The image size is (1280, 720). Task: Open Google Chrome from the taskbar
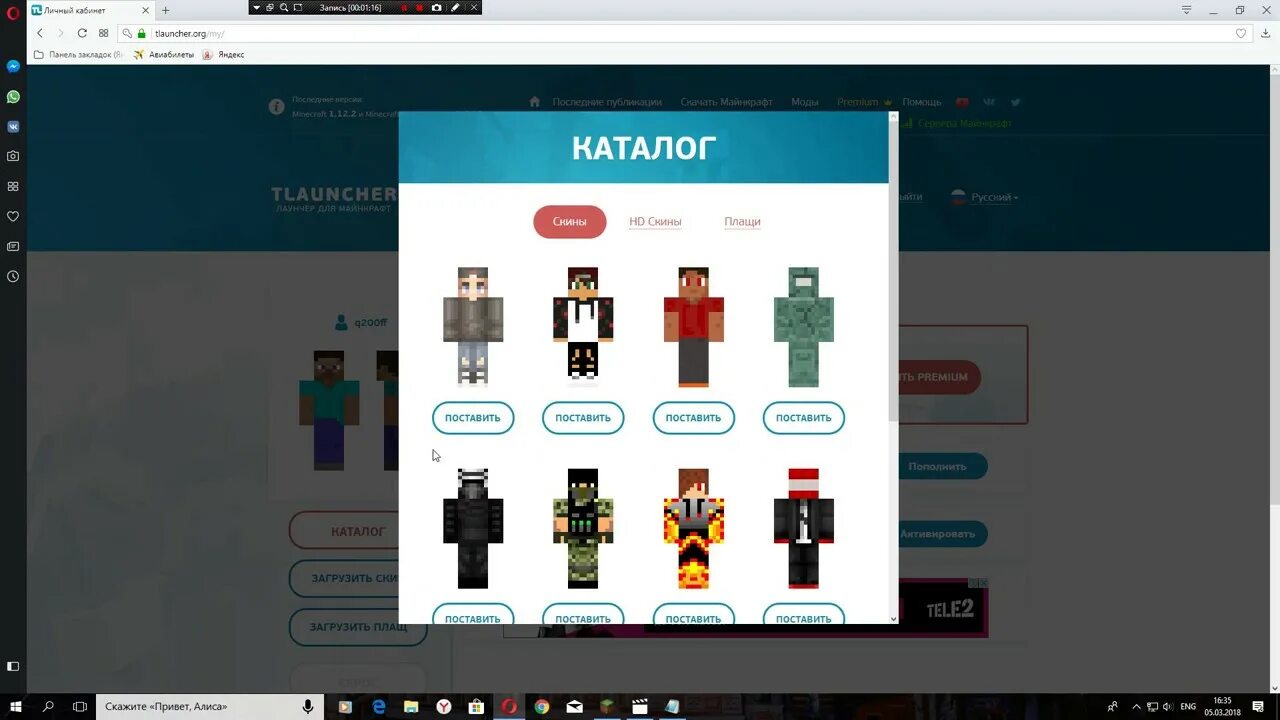point(541,706)
